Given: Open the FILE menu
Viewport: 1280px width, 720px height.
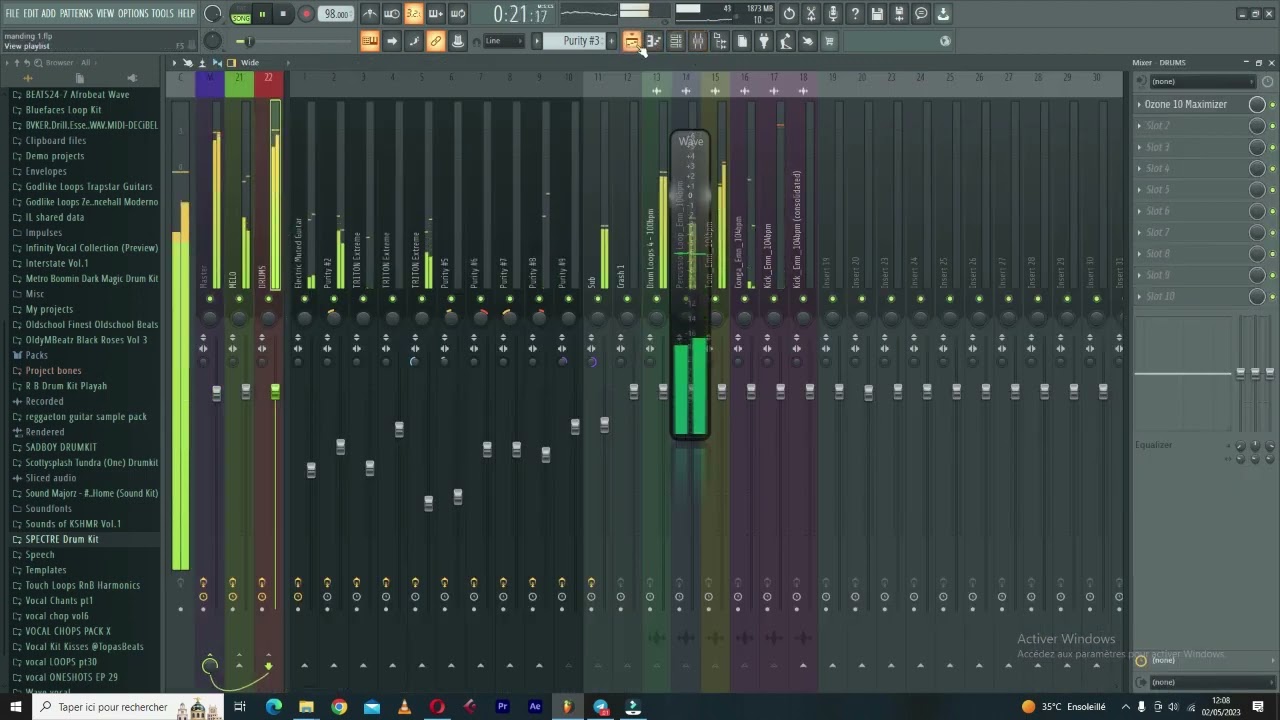Looking at the screenshot, I should 12,14.
